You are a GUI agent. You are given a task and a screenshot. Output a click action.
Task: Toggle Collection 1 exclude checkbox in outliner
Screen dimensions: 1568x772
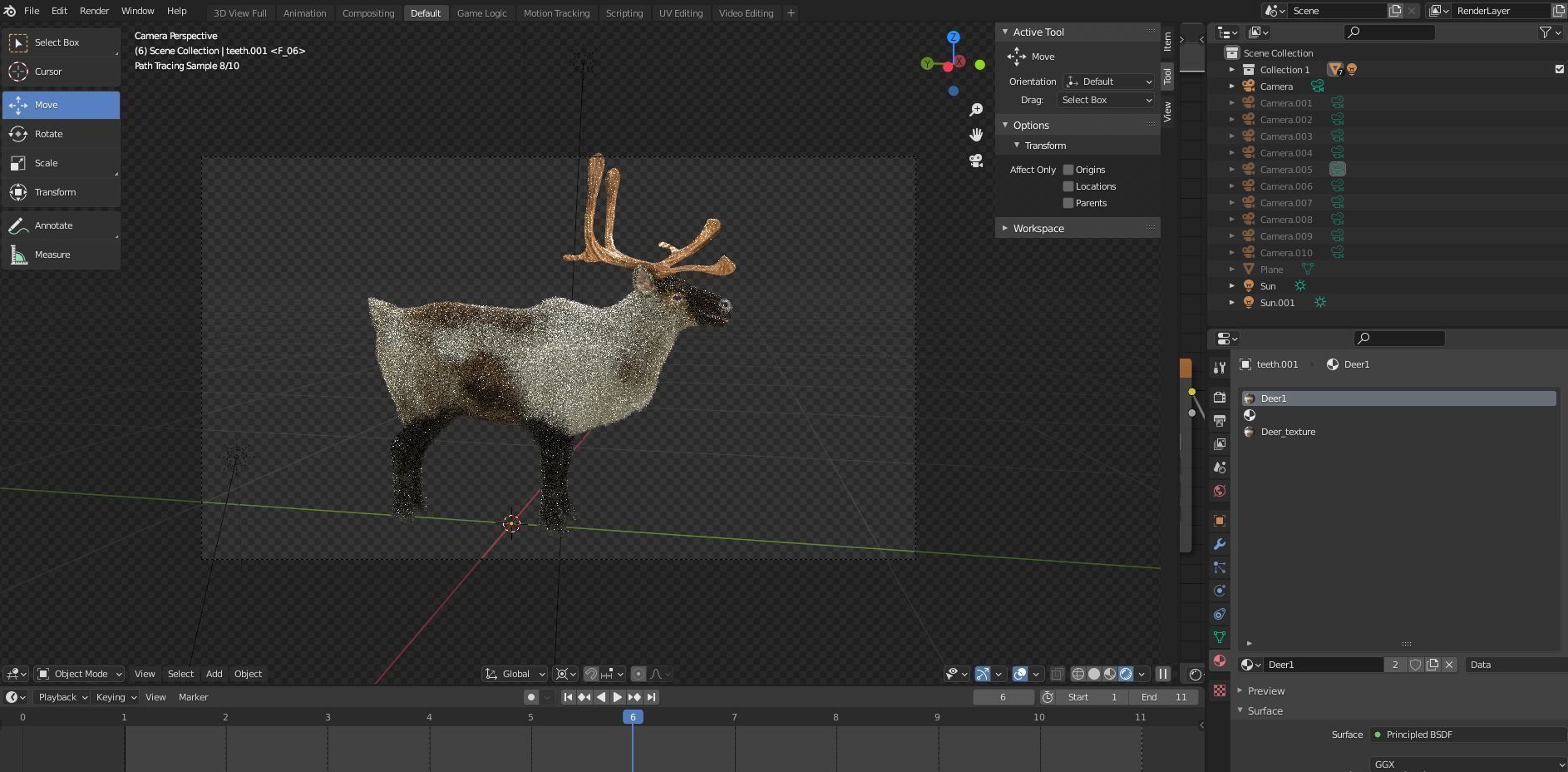click(1560, 70)
